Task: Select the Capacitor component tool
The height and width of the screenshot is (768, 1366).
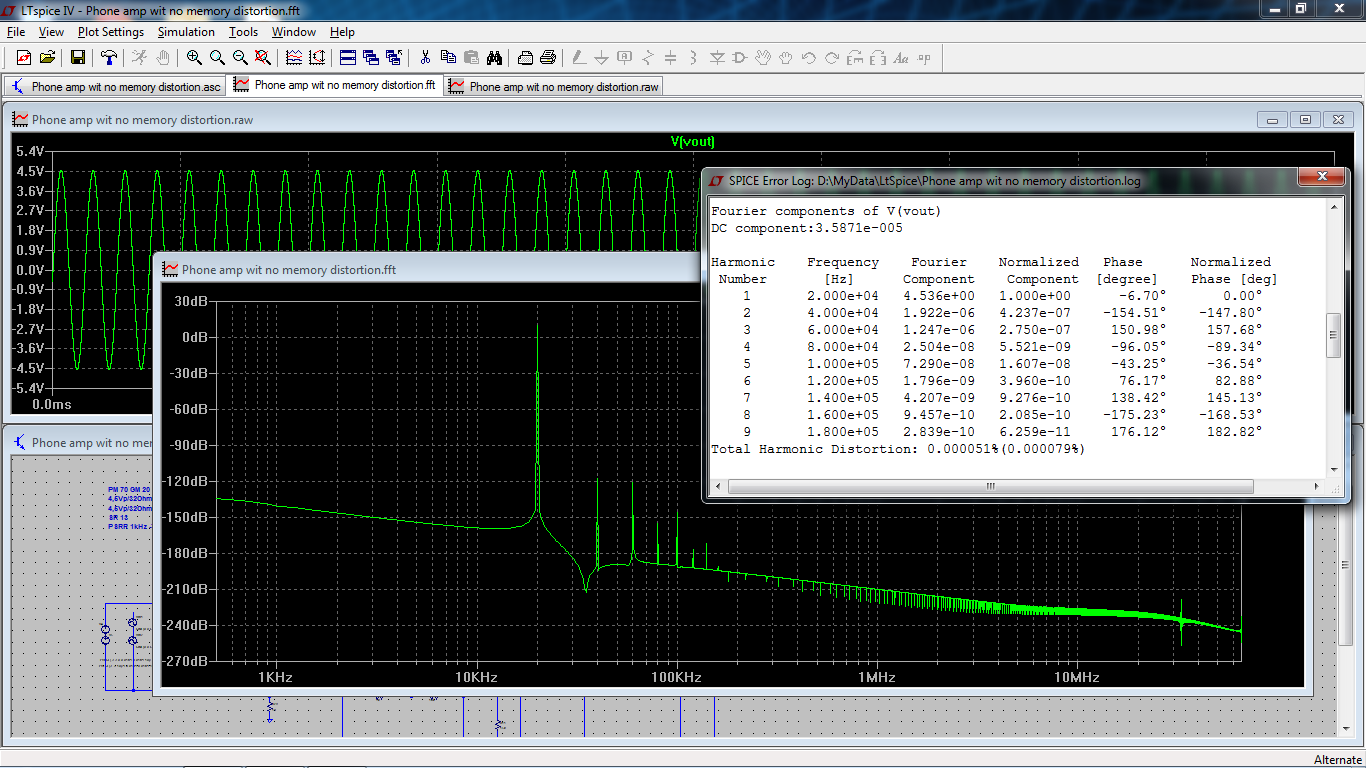Action: tap(671, 57)
